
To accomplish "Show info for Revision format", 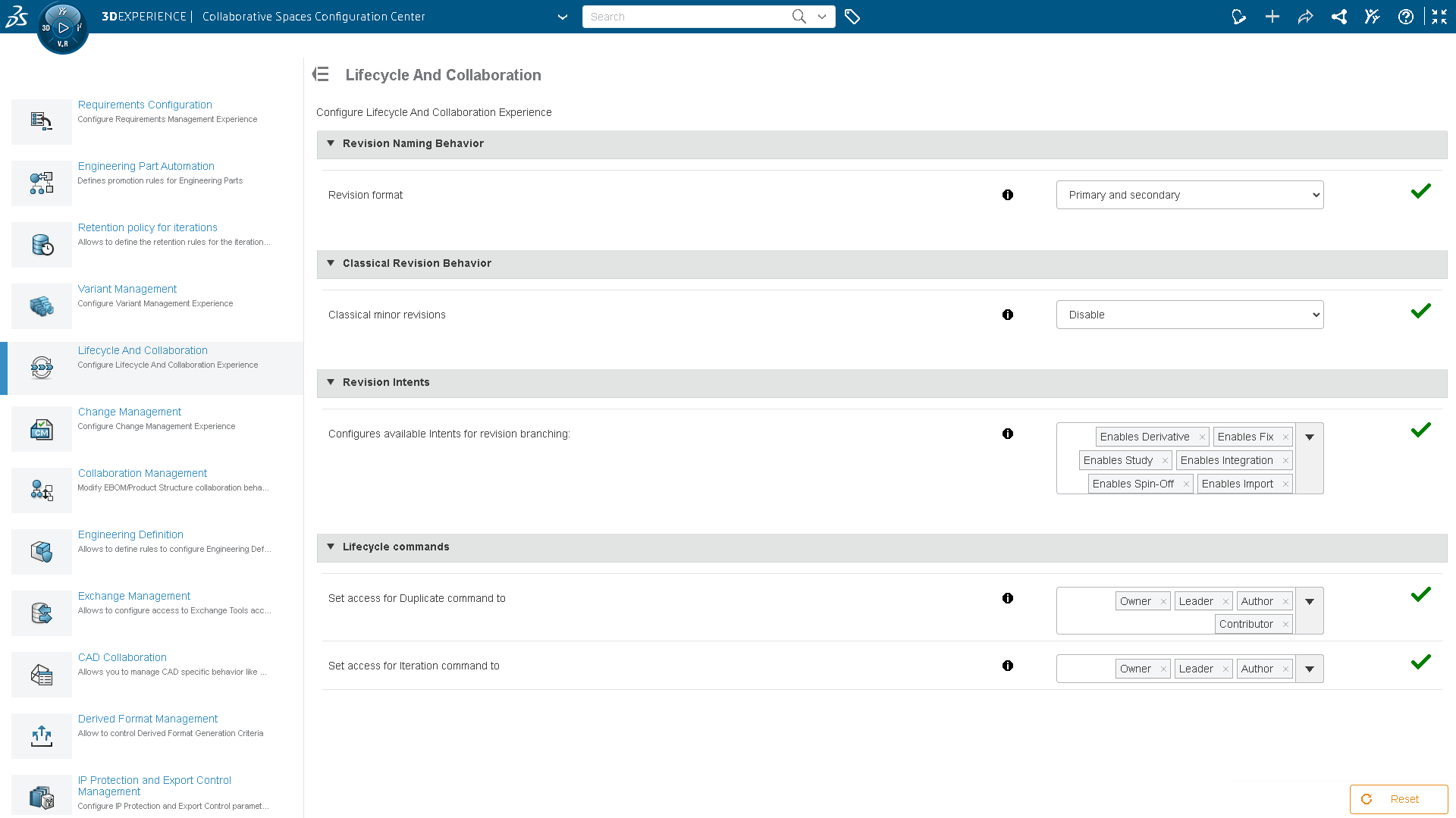I will click(x=1008, y=195).
